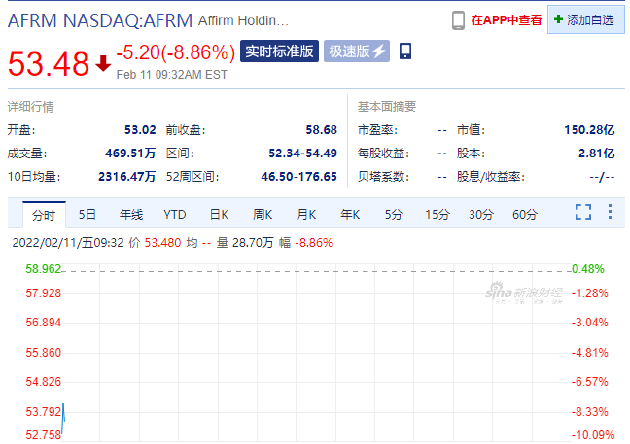This screenshot has height=444, width=630.
Task: Show the 5分 interval chart
Action: click(393, 215)
